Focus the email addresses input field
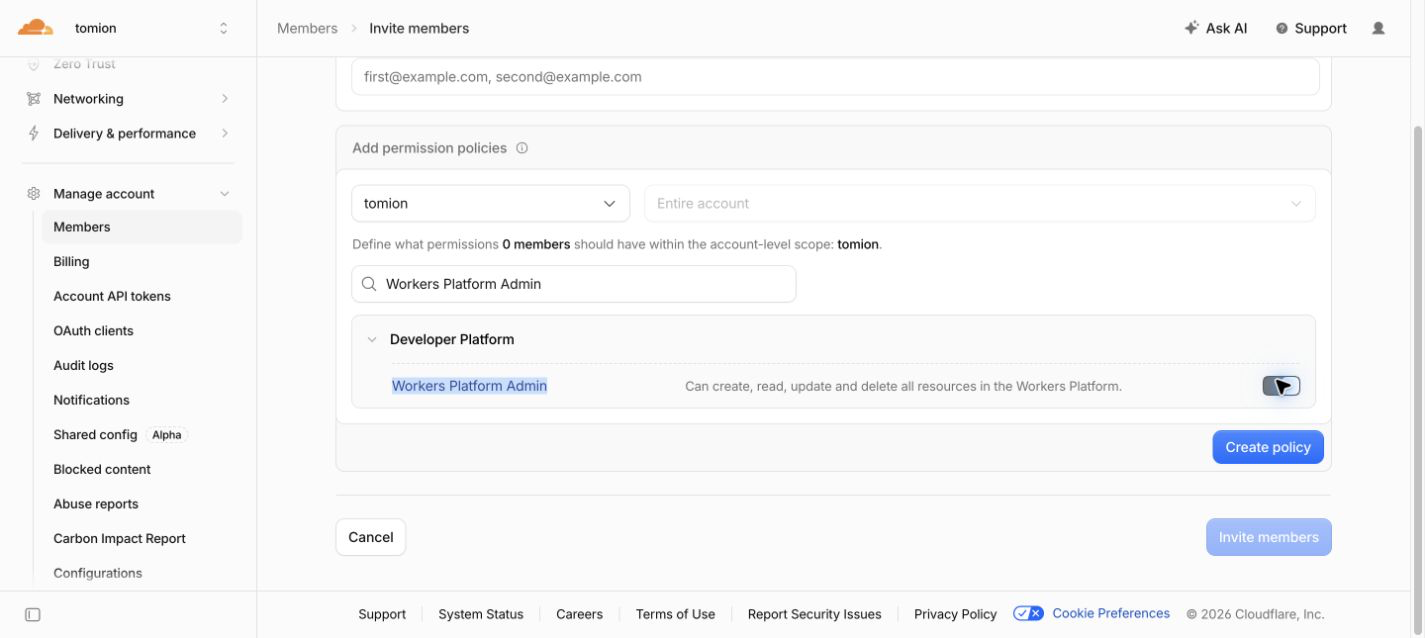The image size is (1425, 638). [835, 77]
